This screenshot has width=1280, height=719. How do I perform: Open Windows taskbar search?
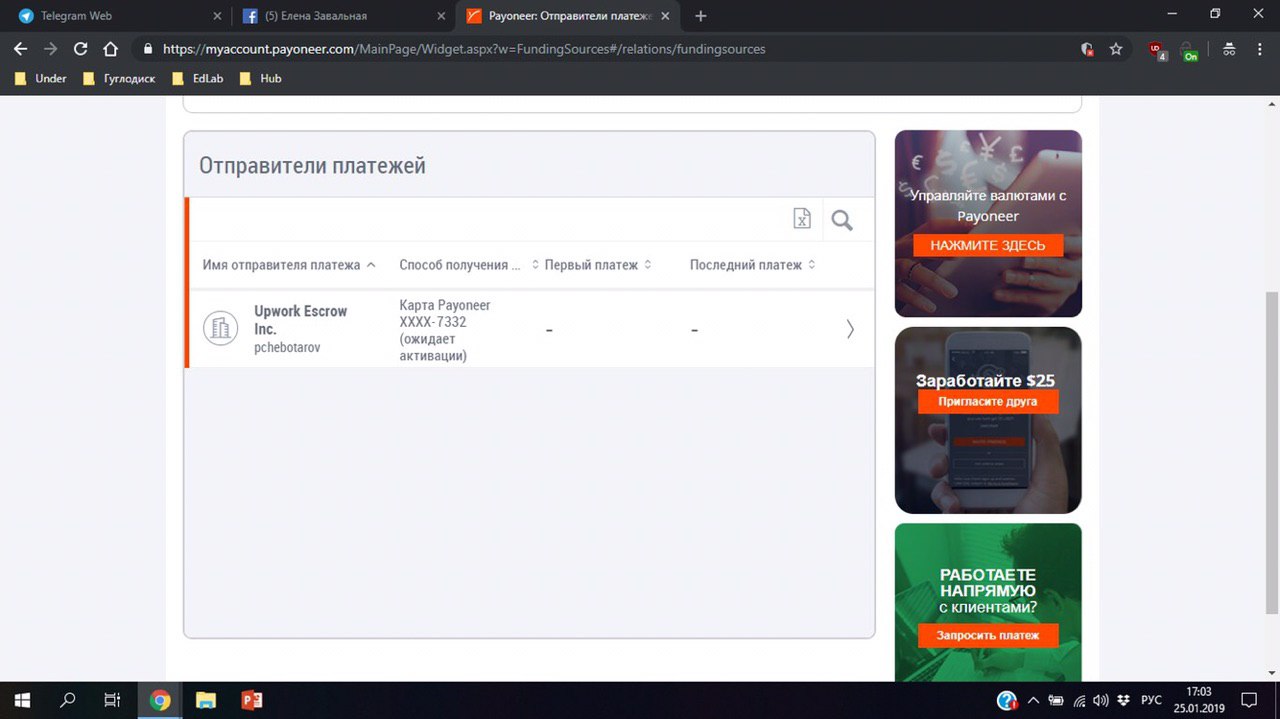(x=67, y=700)
